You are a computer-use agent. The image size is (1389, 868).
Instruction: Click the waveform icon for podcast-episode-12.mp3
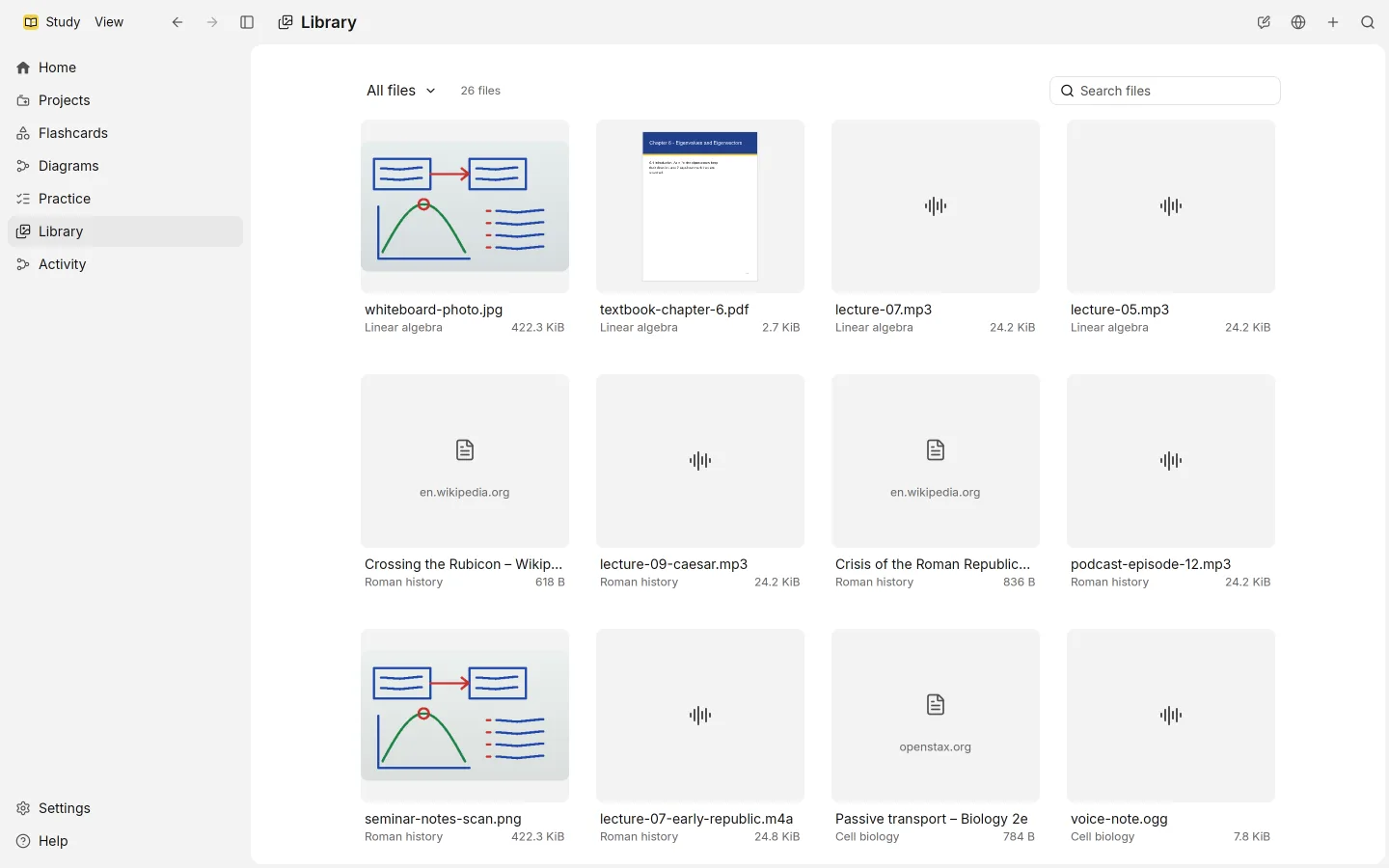tap(1171, 460)
